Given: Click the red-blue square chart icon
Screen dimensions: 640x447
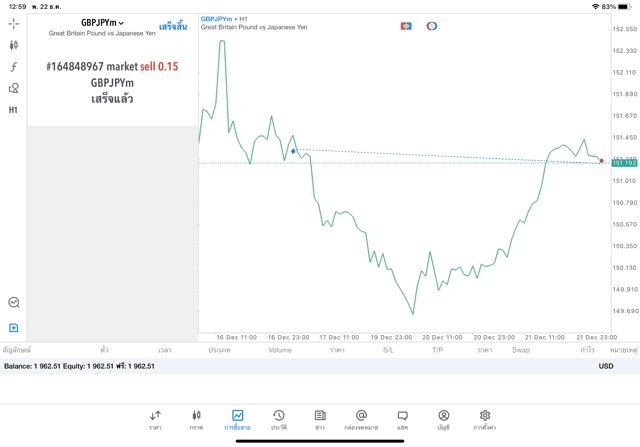Looking at the screenshot, I should tap(406, 26).
